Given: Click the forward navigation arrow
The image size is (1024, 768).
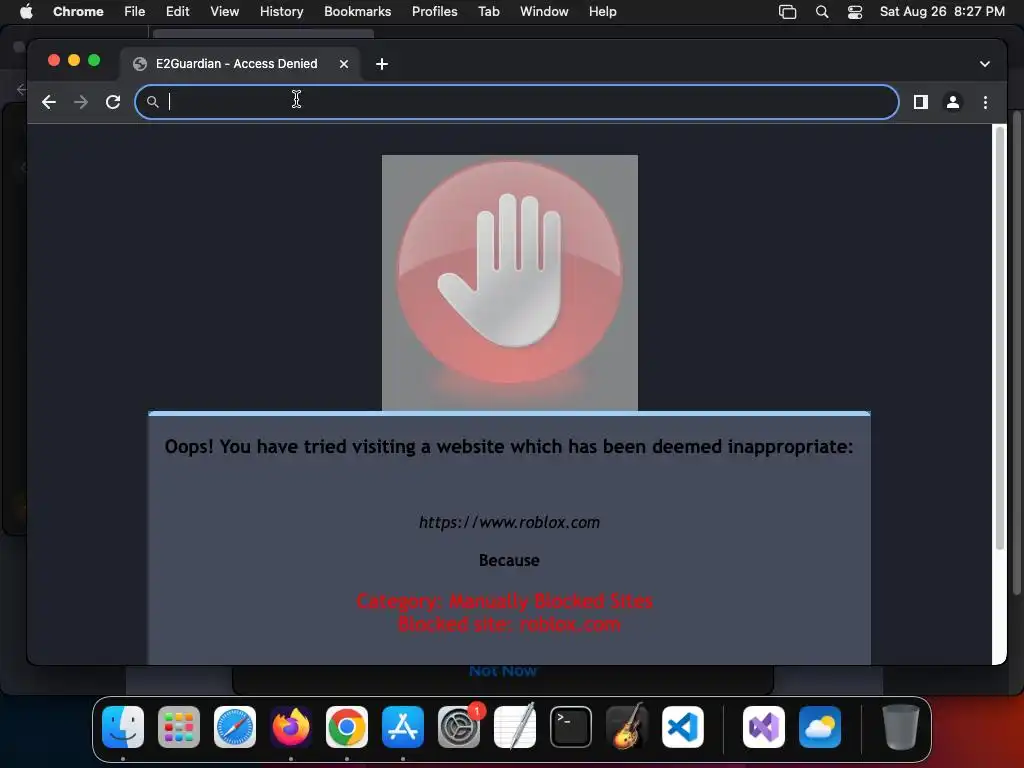Looking at the screenshot, I should [x=81, y=102].
